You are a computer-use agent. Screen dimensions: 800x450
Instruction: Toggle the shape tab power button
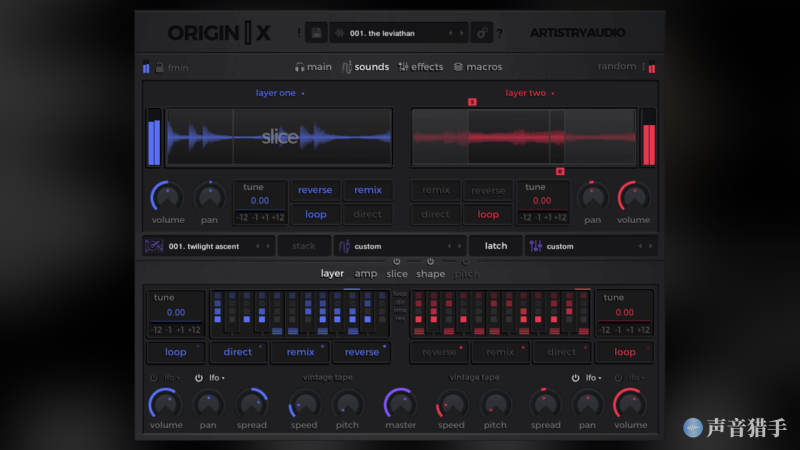point(430,261)
